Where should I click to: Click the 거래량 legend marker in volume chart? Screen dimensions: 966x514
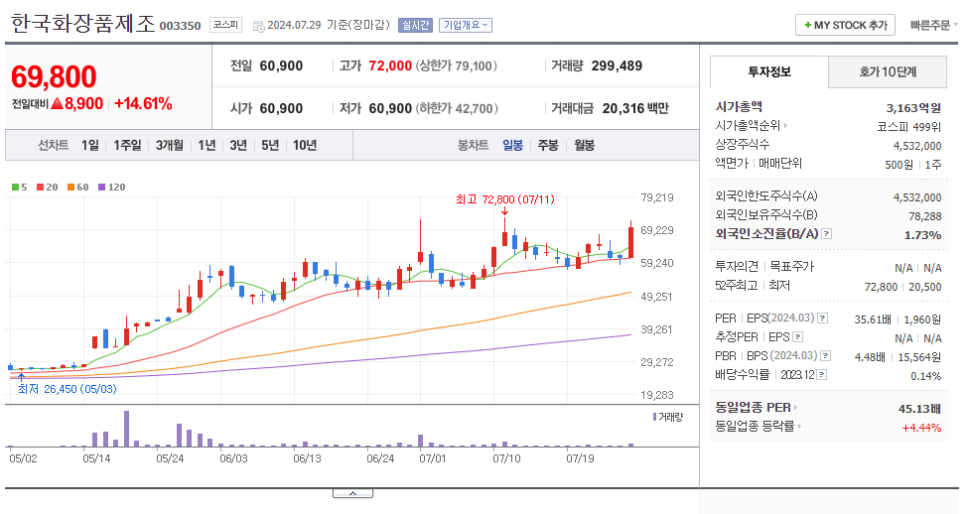pyautogui.click(x=654, y=417)
